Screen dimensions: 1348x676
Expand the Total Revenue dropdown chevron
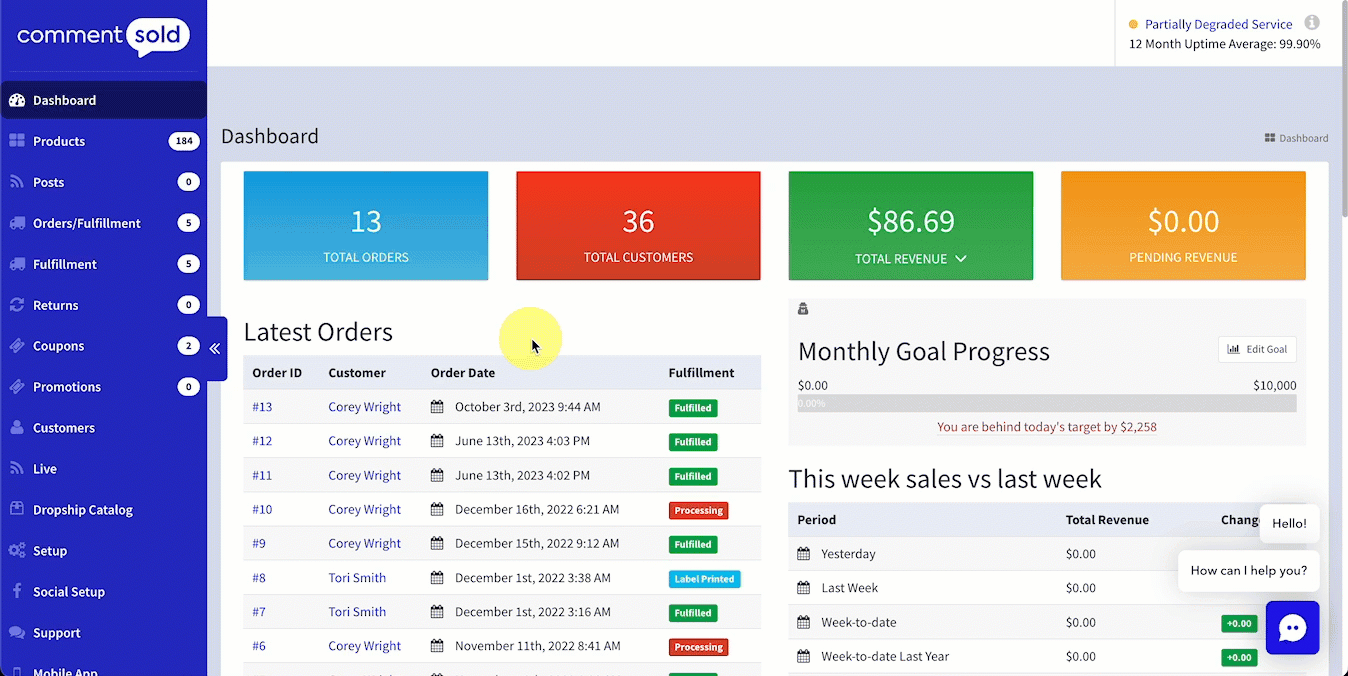[961, 259]
